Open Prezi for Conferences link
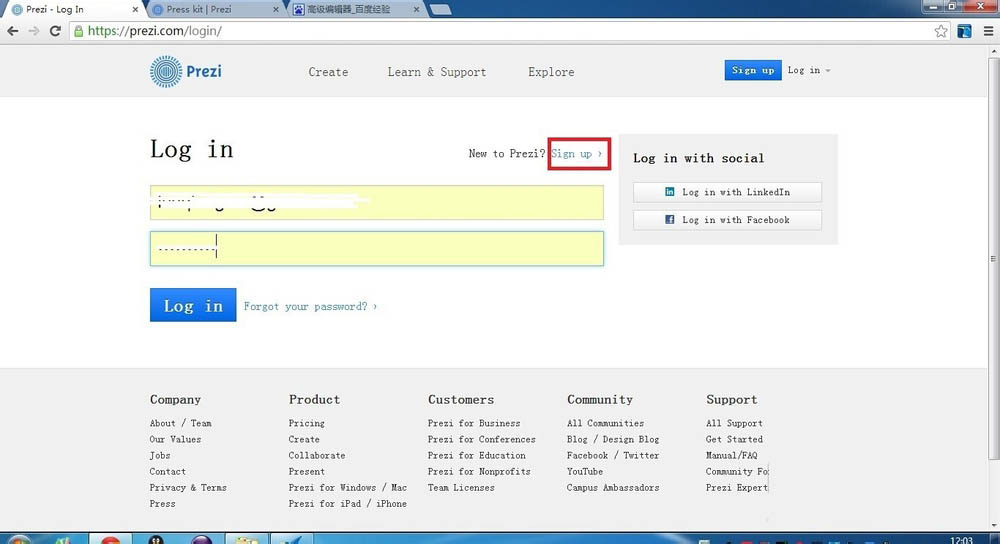The width and height of the screenshot is (1000, 544). point(482,439)
